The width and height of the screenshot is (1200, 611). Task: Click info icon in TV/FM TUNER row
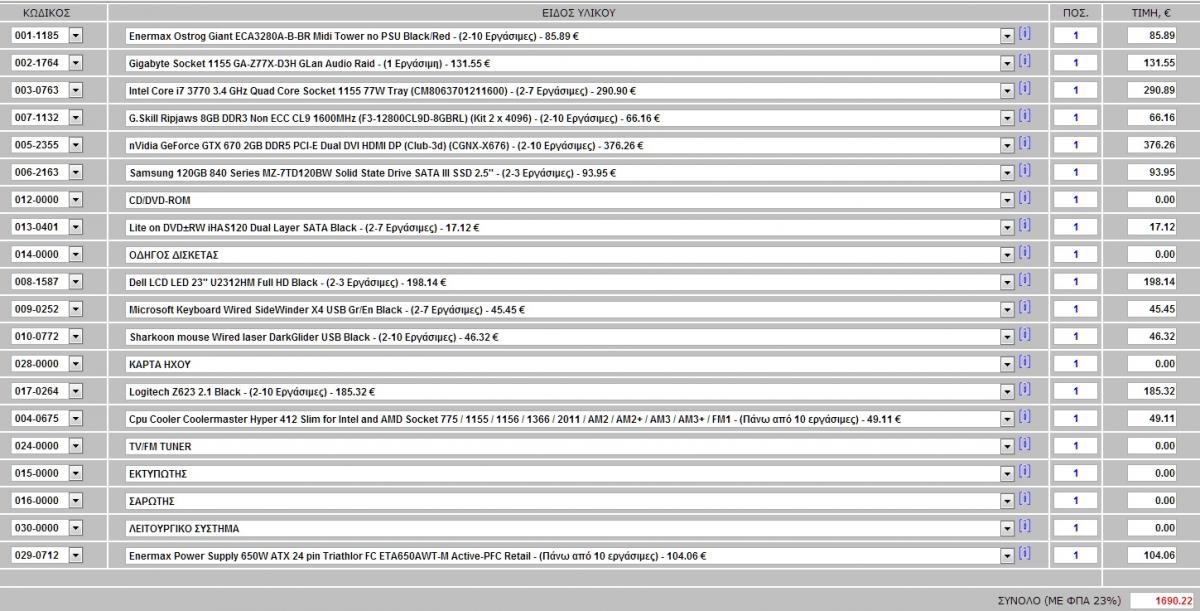coord(1025,444)
